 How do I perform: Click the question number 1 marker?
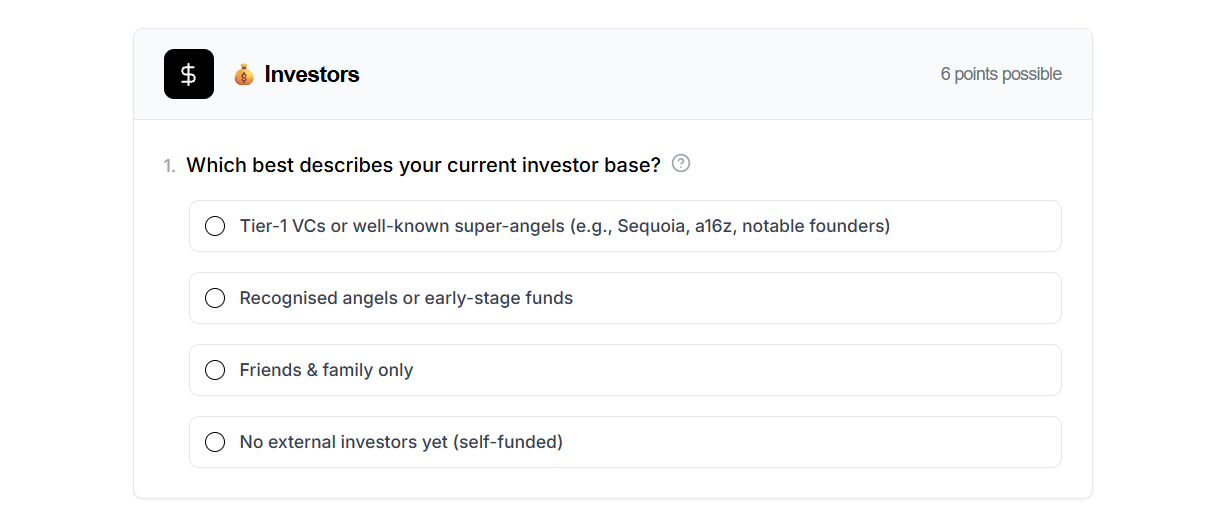tap(169, 166)
